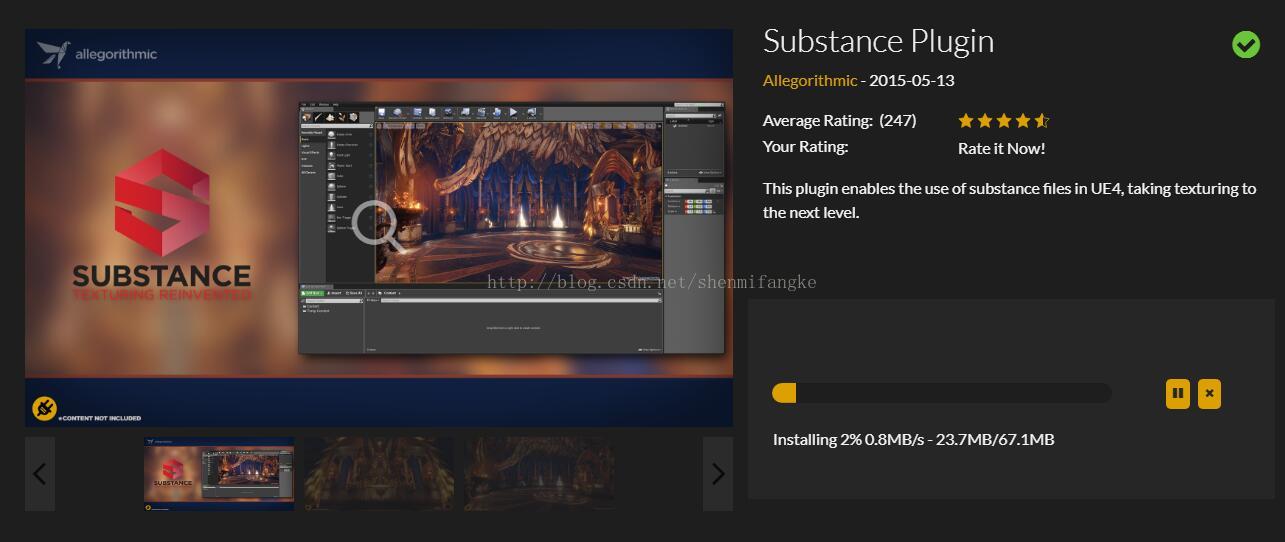
Task: Go to previous screenshot with left arrow
Action: (x=40, y=474)
